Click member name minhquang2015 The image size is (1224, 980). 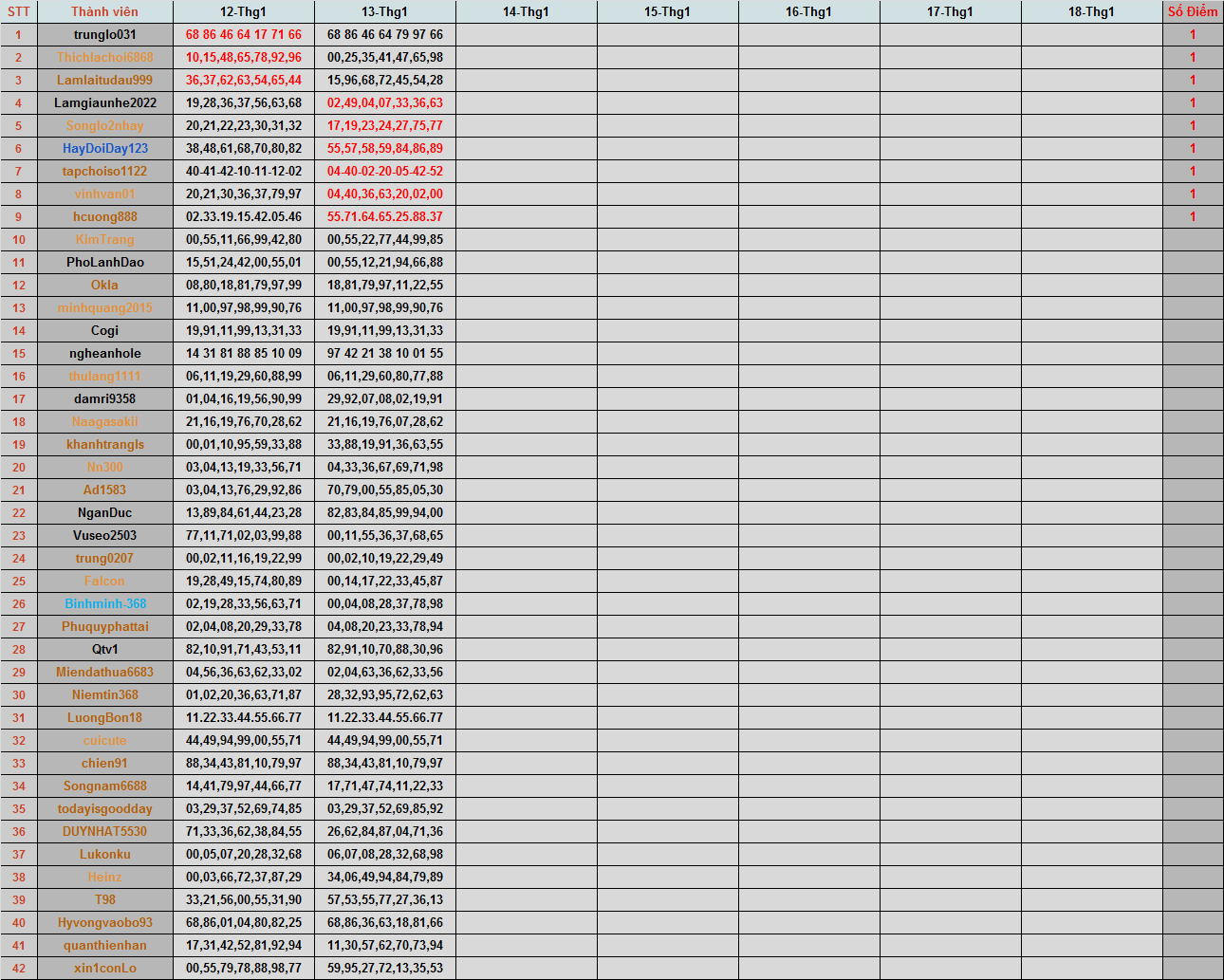pyautogui.click(x=104, y=307)
